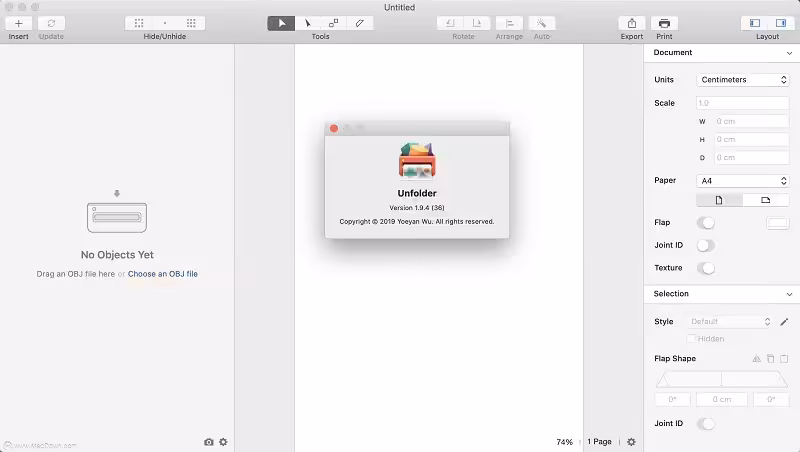Toggle the Texture switch
This screenshot has height=452, width=800.
click(706, 268)
